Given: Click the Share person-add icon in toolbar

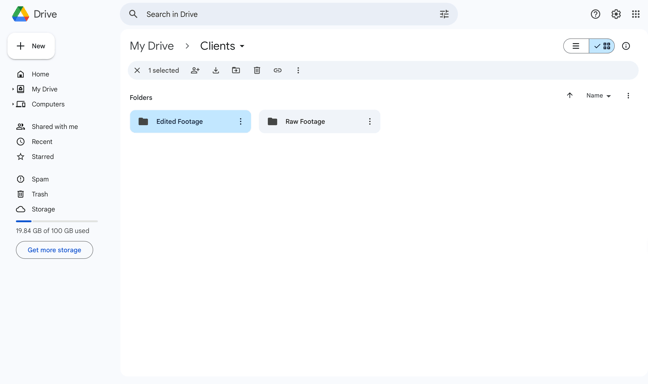Looking at the screenshot, I should click(195, 70).
